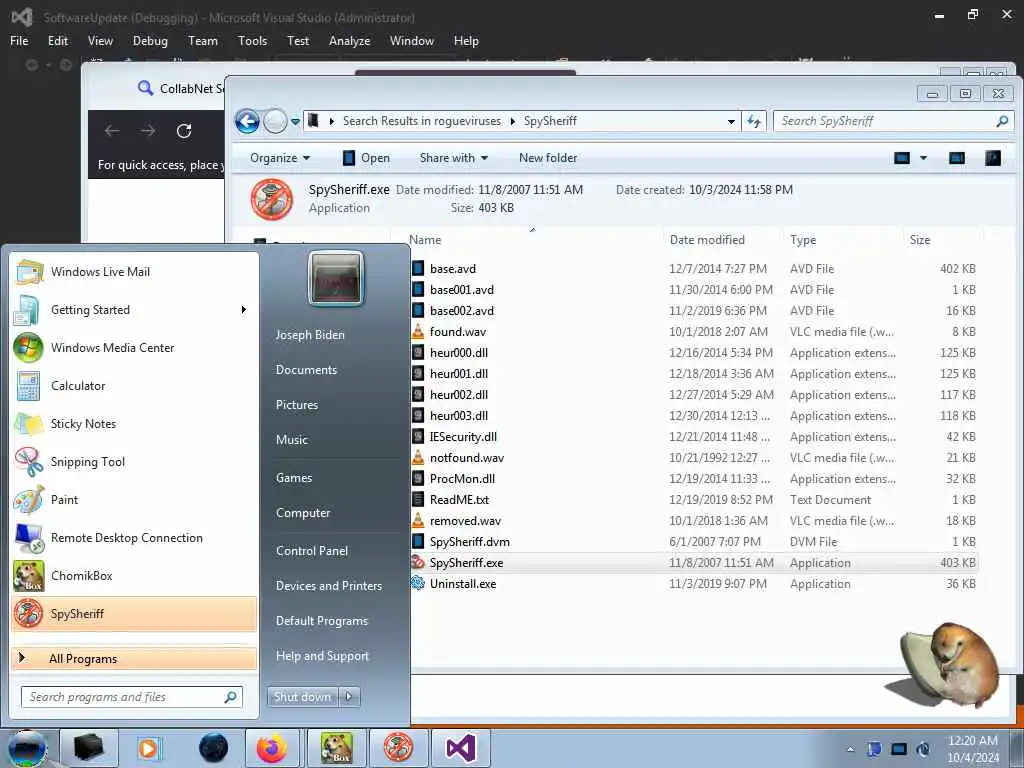Click back arrow in CollabNet window

pos(112,131)
